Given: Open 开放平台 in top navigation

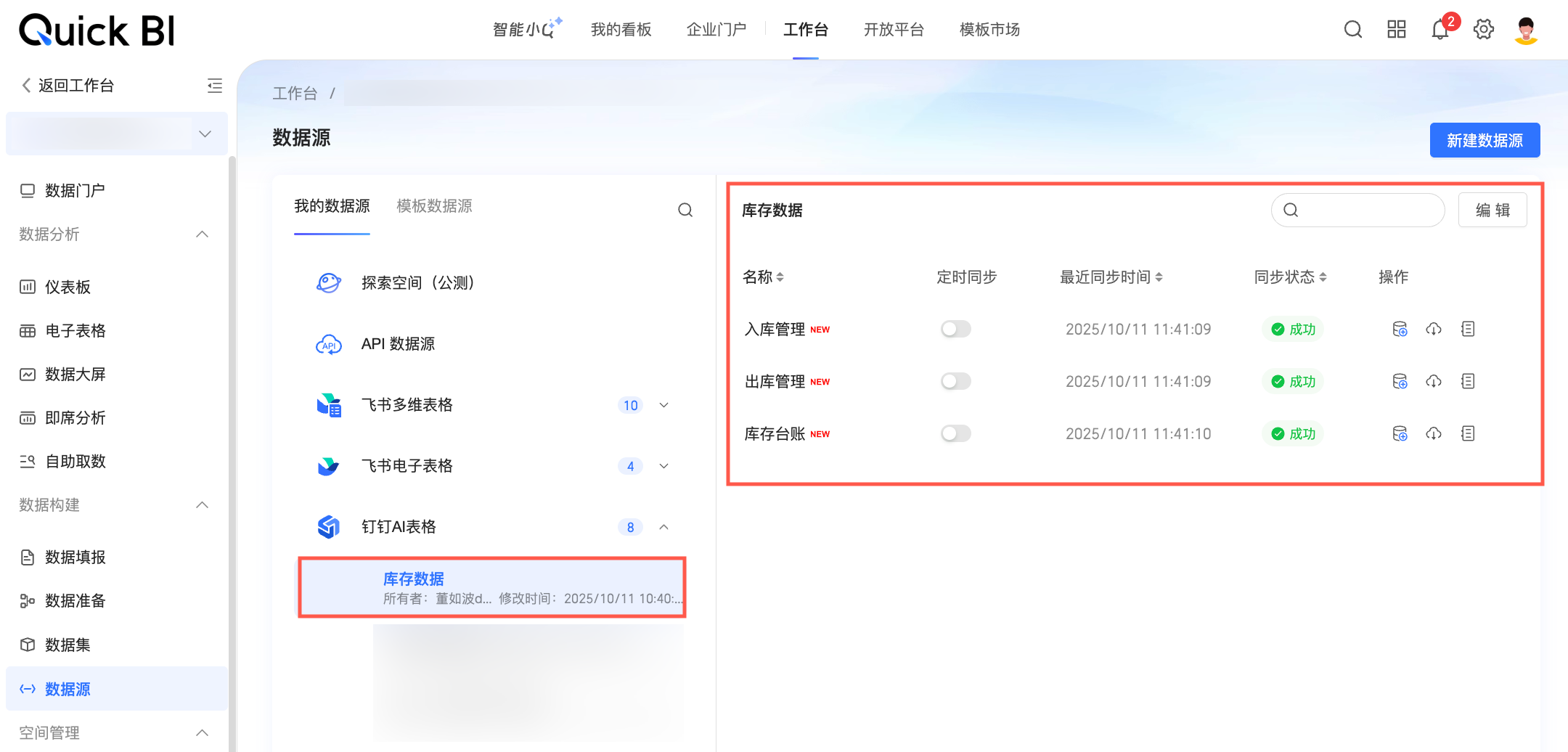Looking at the screenshot, I should pos(894,29).
